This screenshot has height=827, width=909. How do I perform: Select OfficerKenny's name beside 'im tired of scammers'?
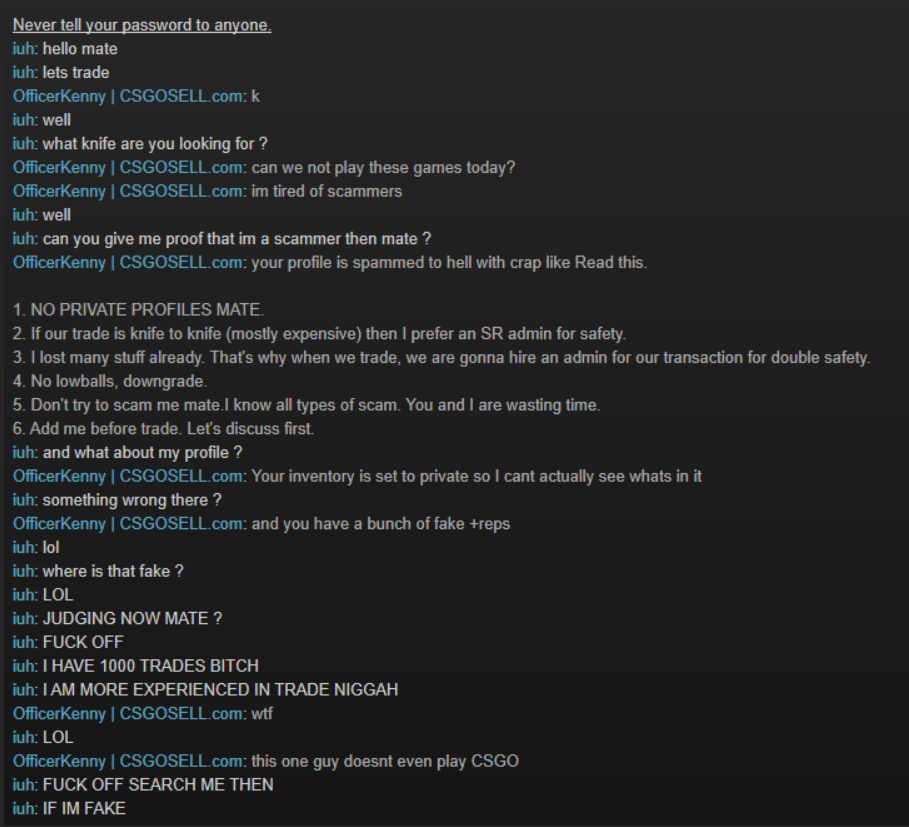pyautogui.click(x=128, y=191)
